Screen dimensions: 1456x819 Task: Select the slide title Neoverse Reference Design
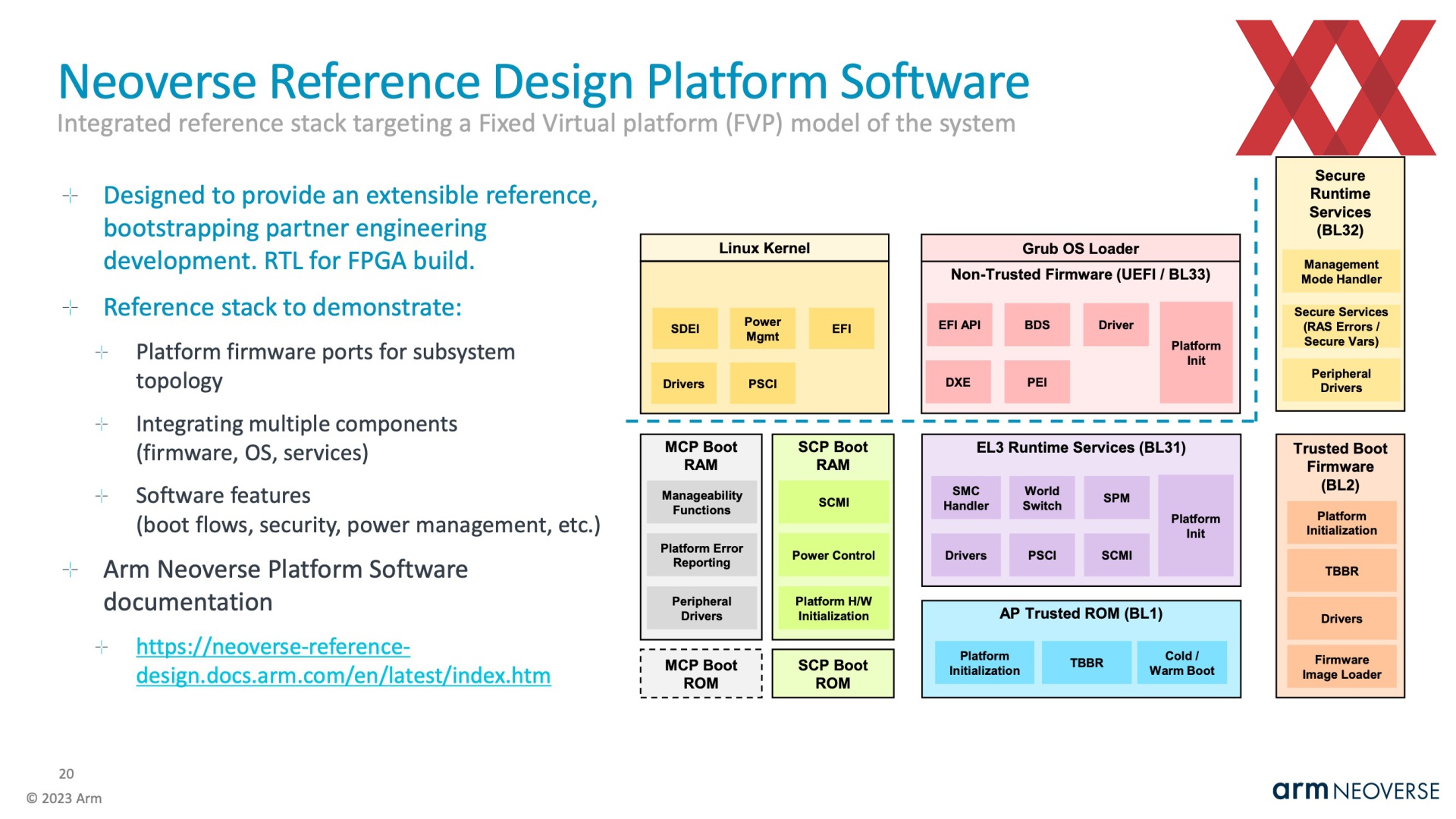[543, 82]
